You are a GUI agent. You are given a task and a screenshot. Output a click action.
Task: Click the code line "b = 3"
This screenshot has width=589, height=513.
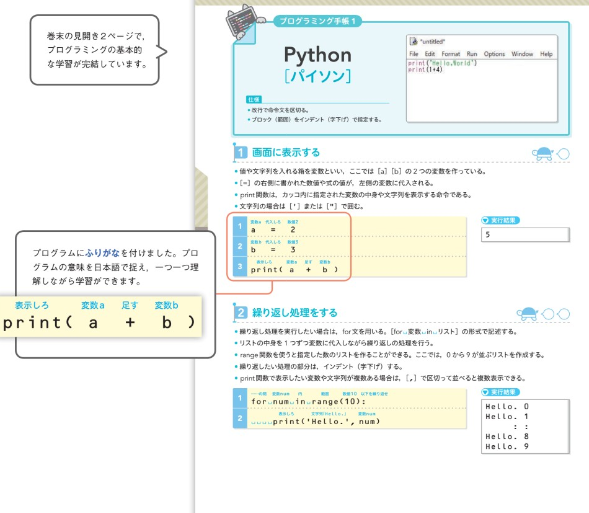pyautogui.click(x=273, y=249)
